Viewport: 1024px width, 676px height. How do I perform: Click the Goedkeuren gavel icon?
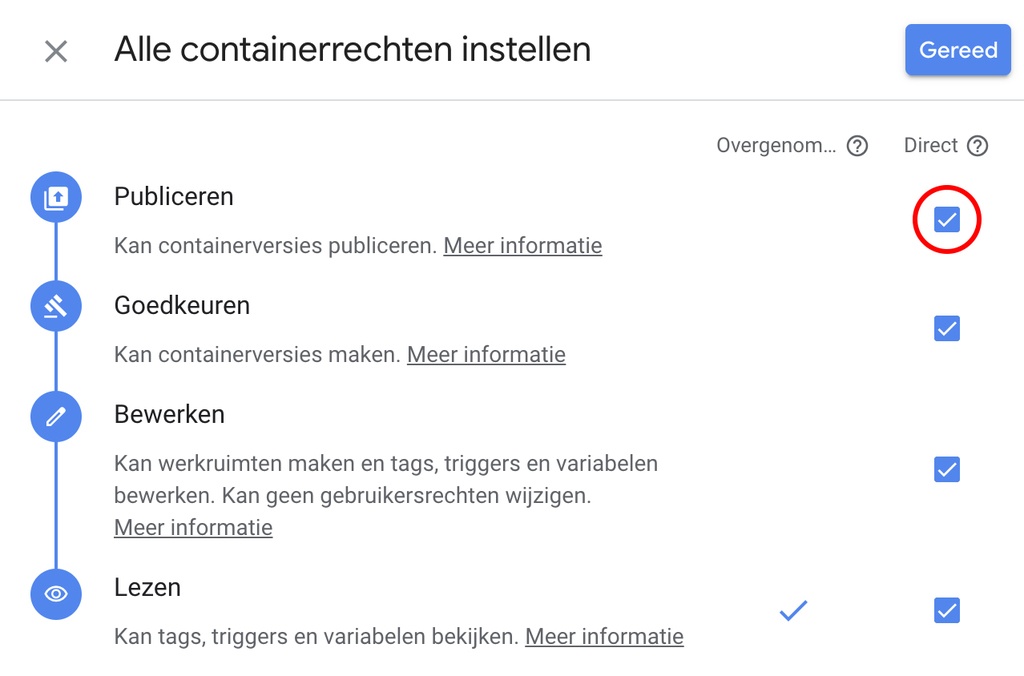coord(56,306)
